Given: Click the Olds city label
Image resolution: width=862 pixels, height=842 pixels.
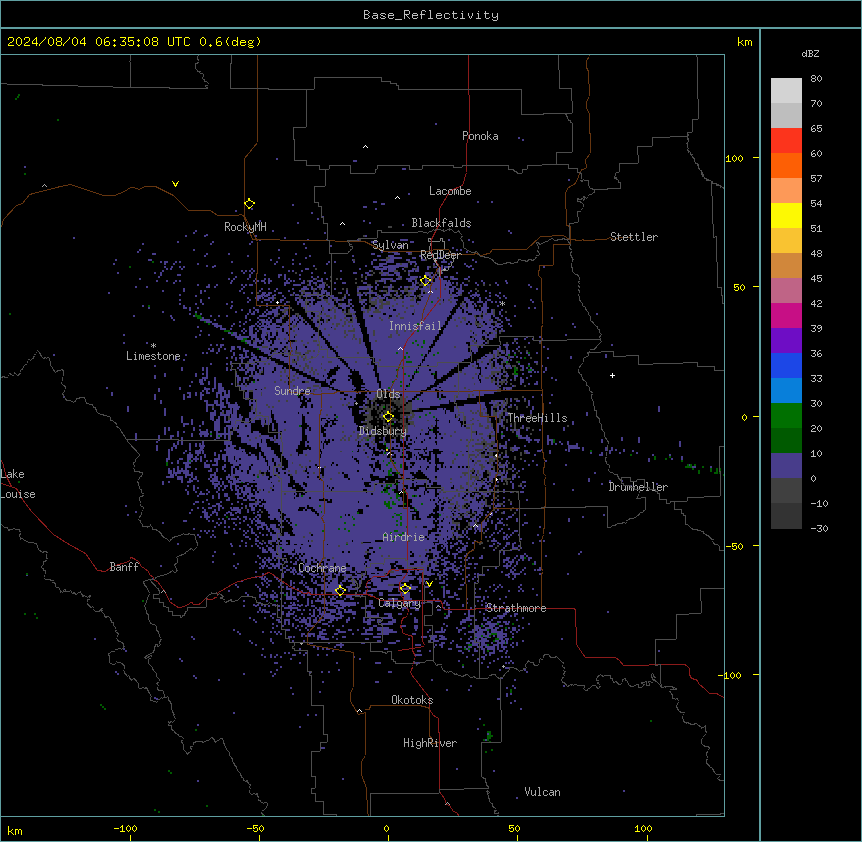Looking at the screenshot, I should tap(388, 394).
